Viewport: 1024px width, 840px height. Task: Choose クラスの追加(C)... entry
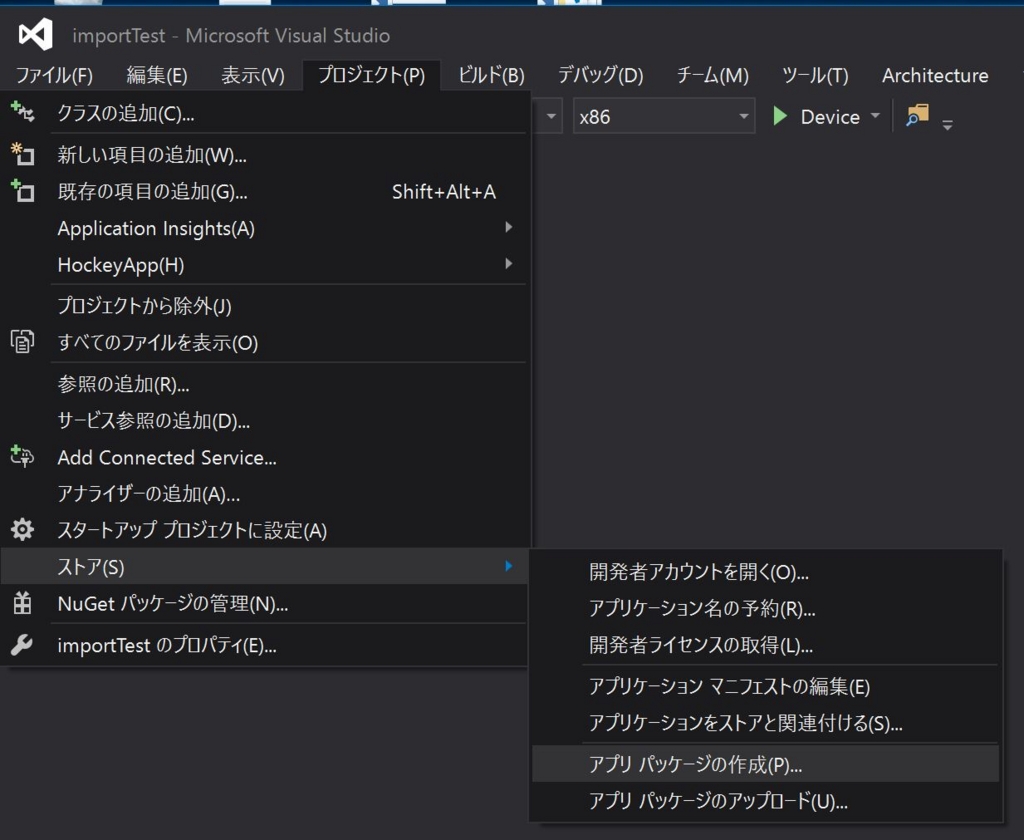click(x=264, y=113)
